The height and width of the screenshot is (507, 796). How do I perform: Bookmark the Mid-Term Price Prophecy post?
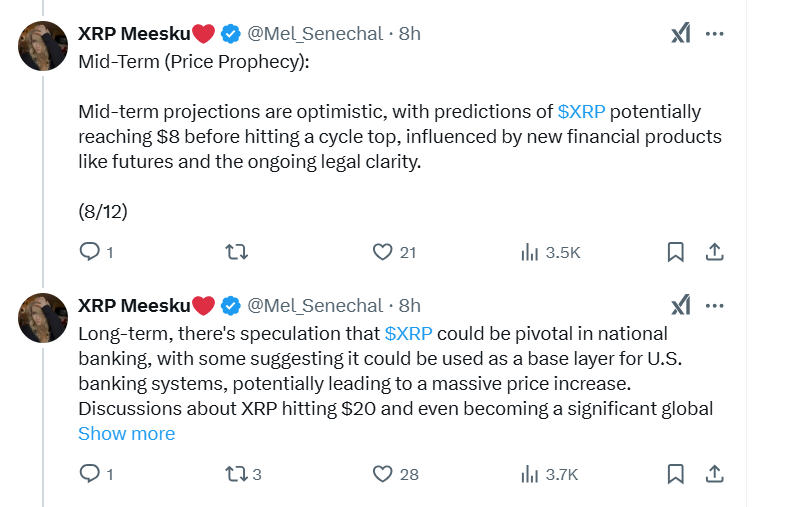pos(676,252)
